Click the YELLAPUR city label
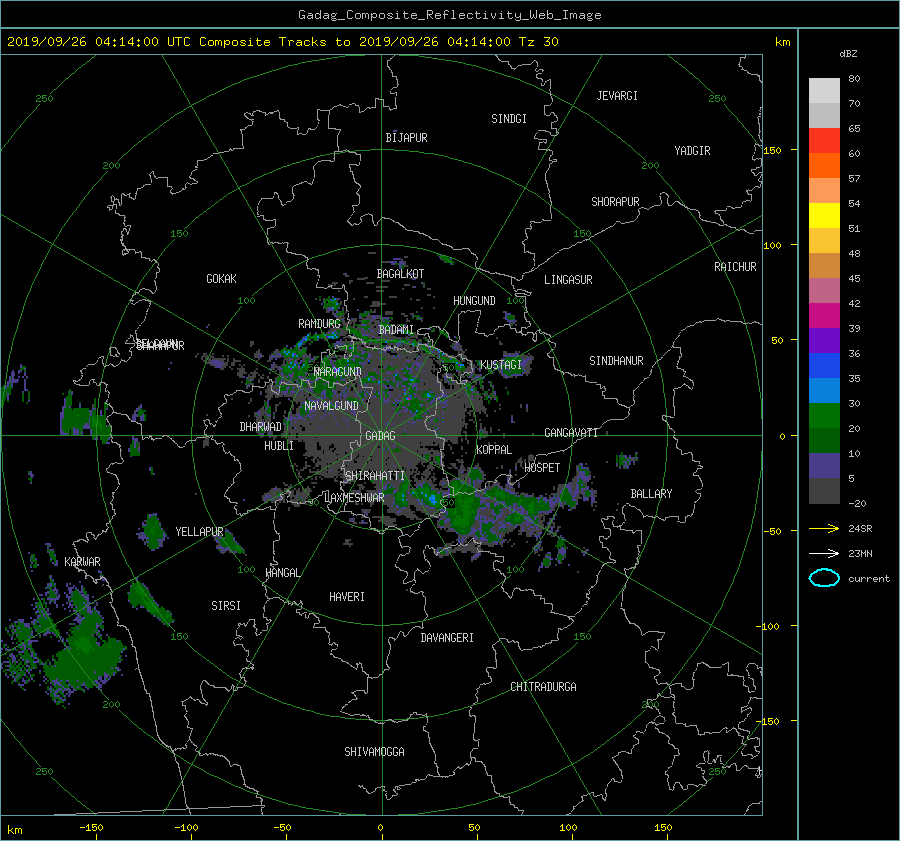Viewport: 900px width, 841px height. click(199, 532)
